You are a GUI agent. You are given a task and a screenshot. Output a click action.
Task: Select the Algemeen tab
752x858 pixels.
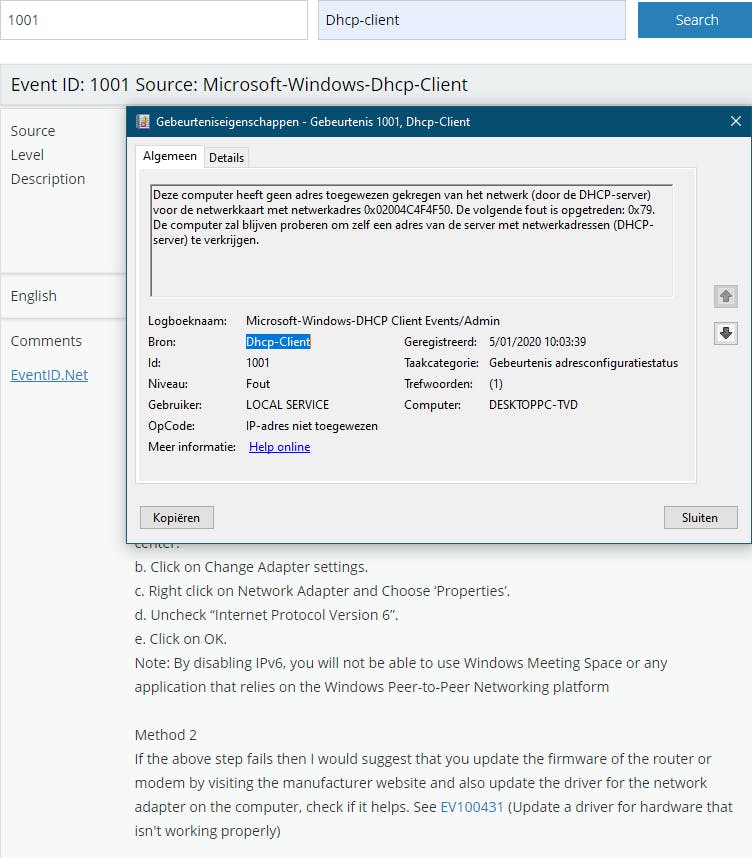coord(170,156)
